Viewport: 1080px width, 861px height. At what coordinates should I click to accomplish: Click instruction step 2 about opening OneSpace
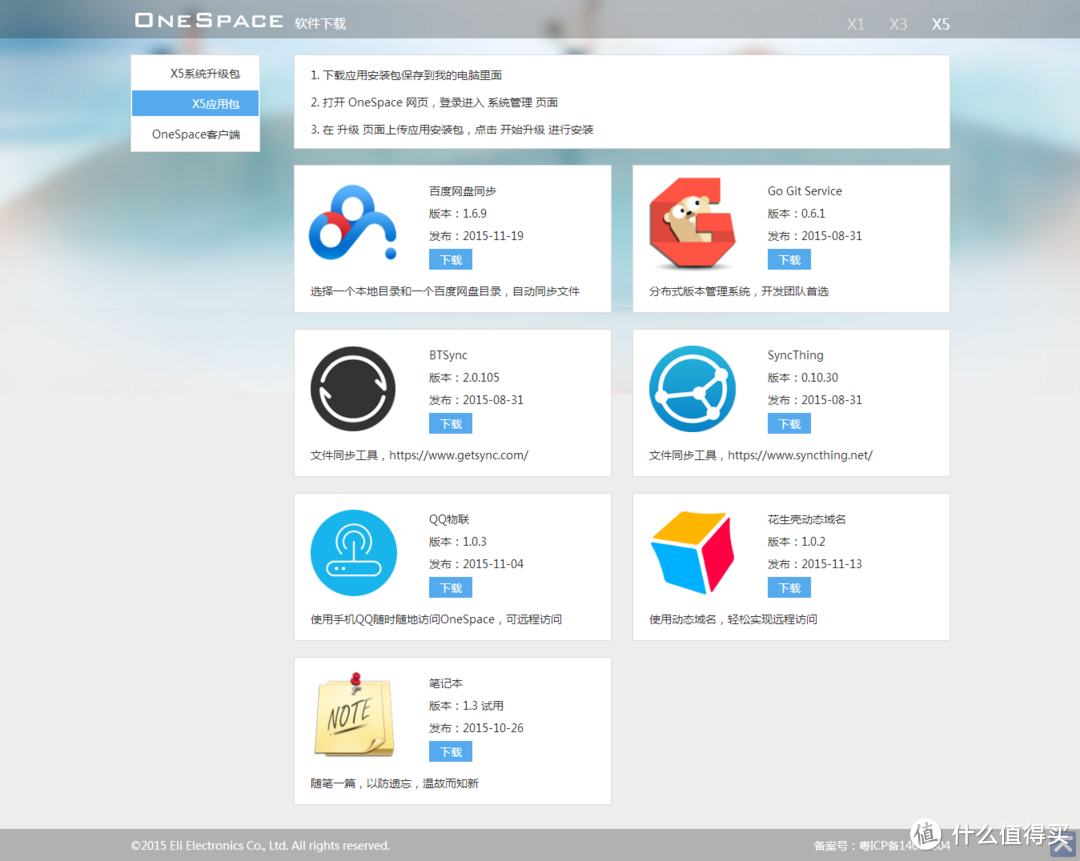(434, 102)
